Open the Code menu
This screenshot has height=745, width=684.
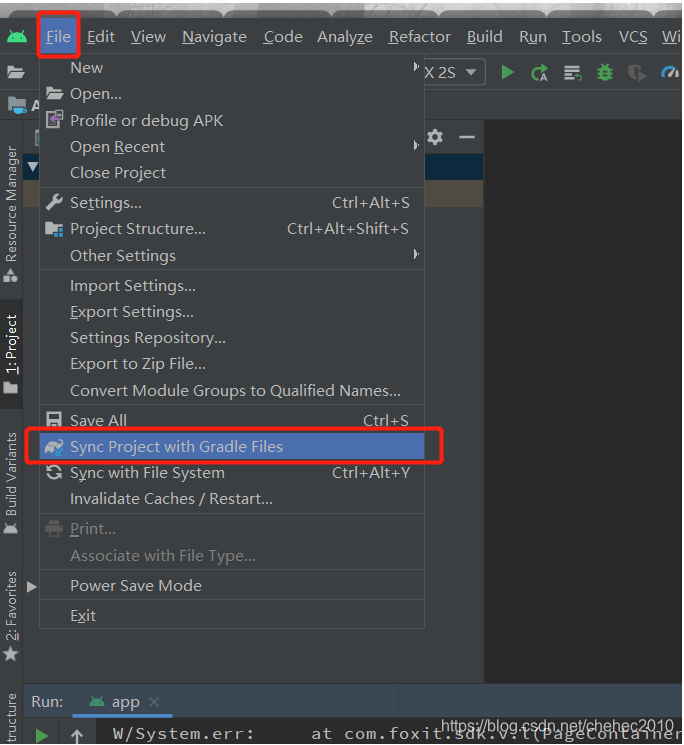[x=283, y=37]
